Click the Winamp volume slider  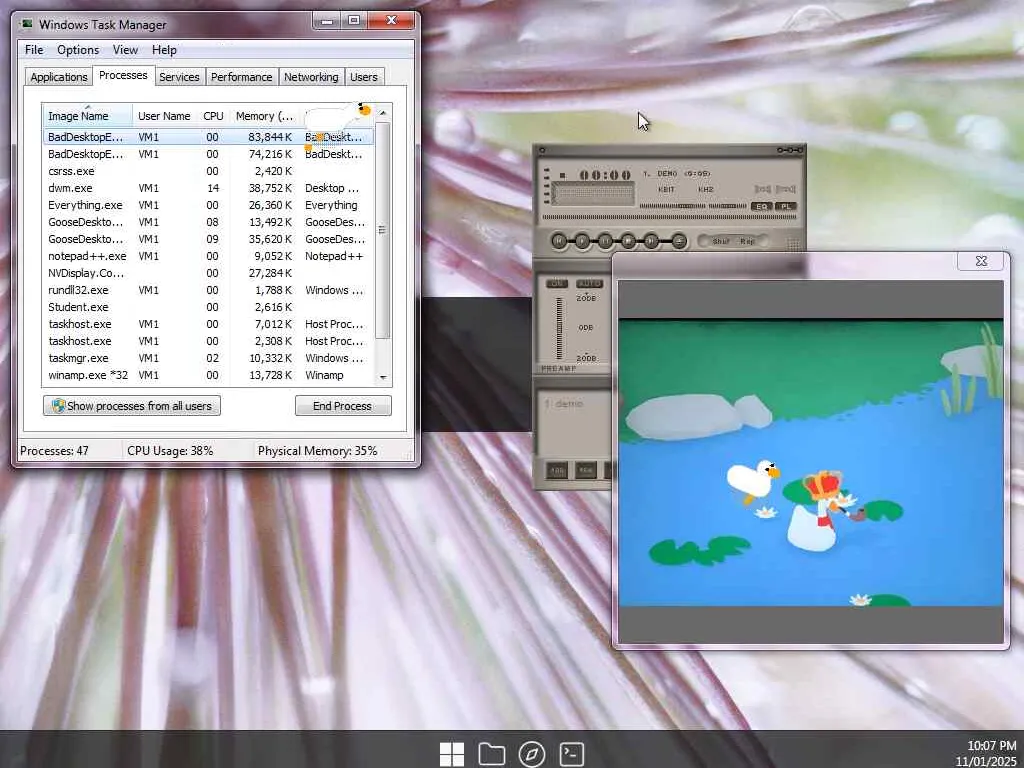pyautogui.click(x=673, y=206)
